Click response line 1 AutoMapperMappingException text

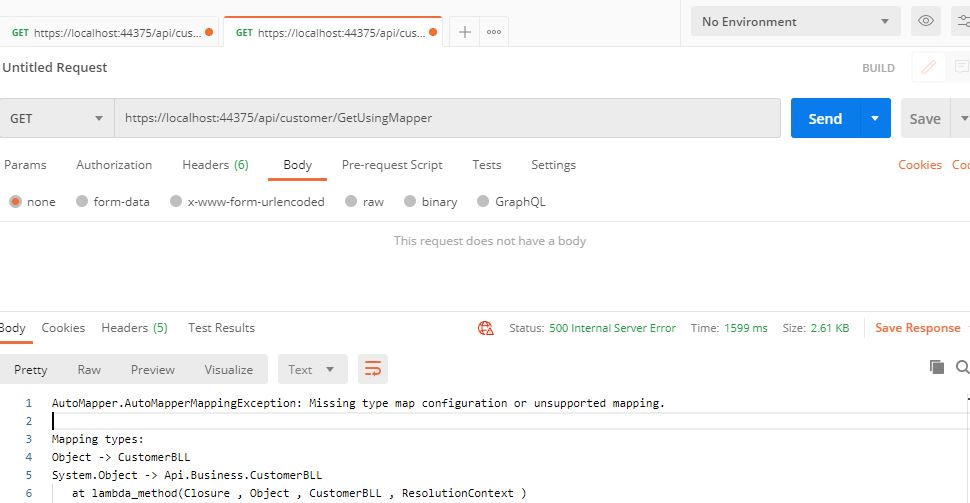coord(358,403)
